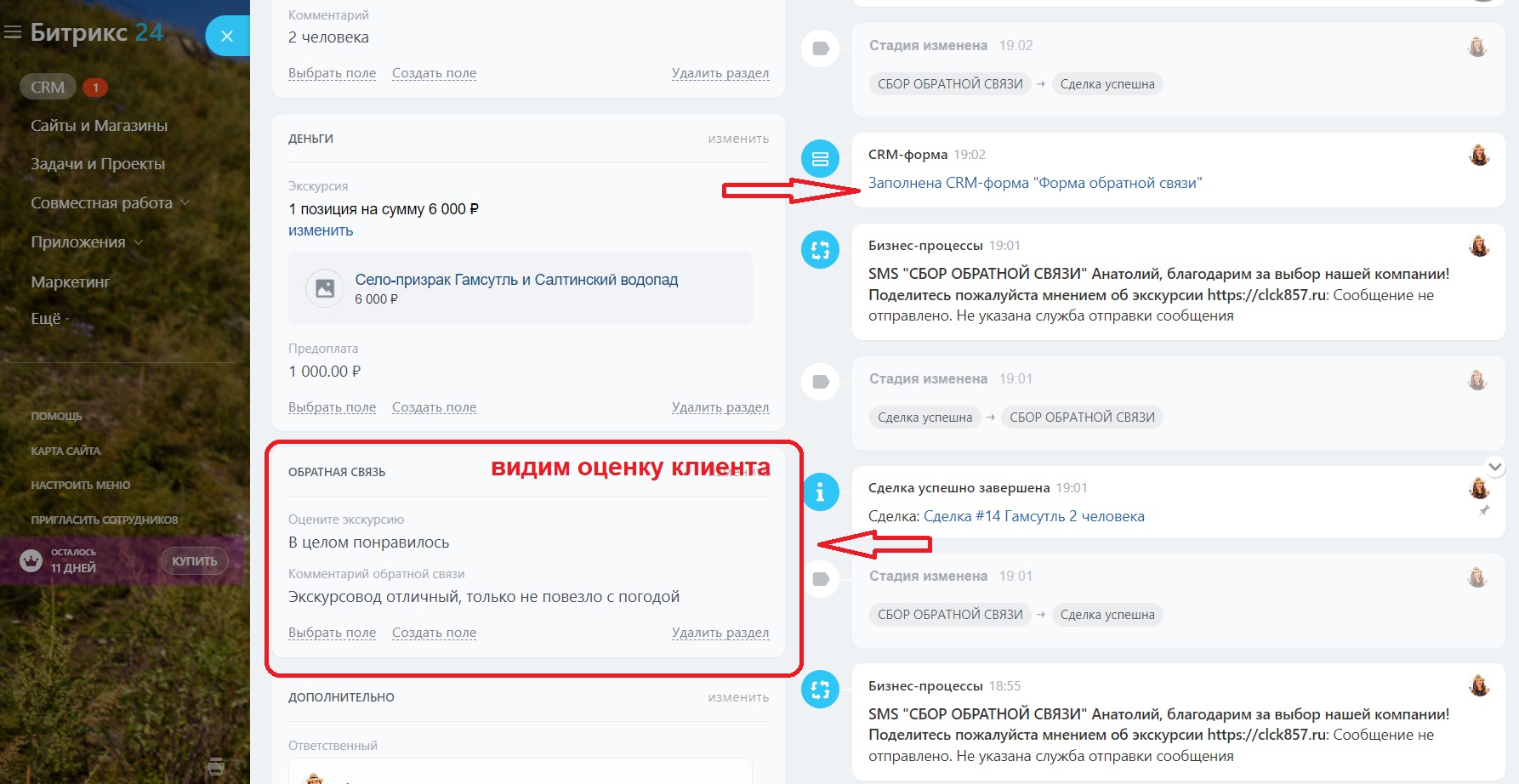
Task: Open КАРТА САЙТА link
Action: pos(65,451)
